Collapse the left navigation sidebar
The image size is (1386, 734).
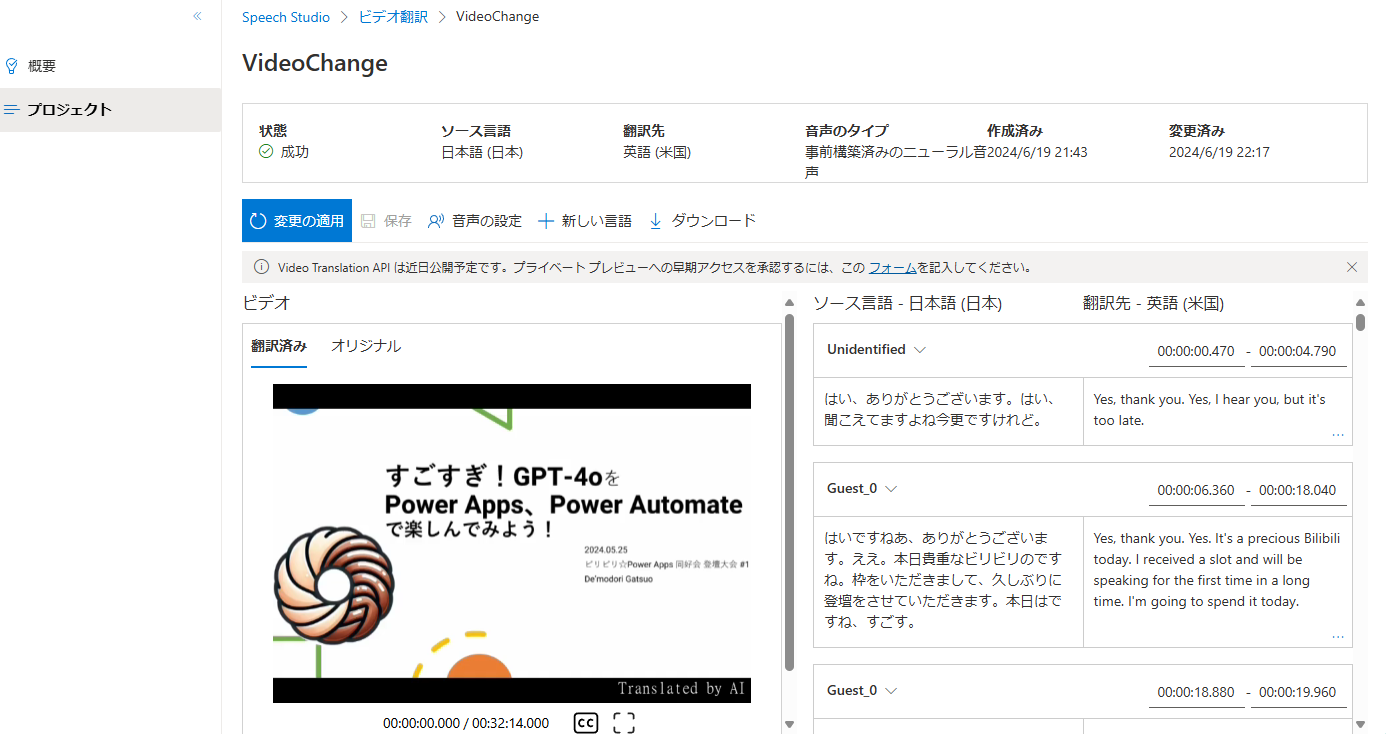tap(197, 16)
